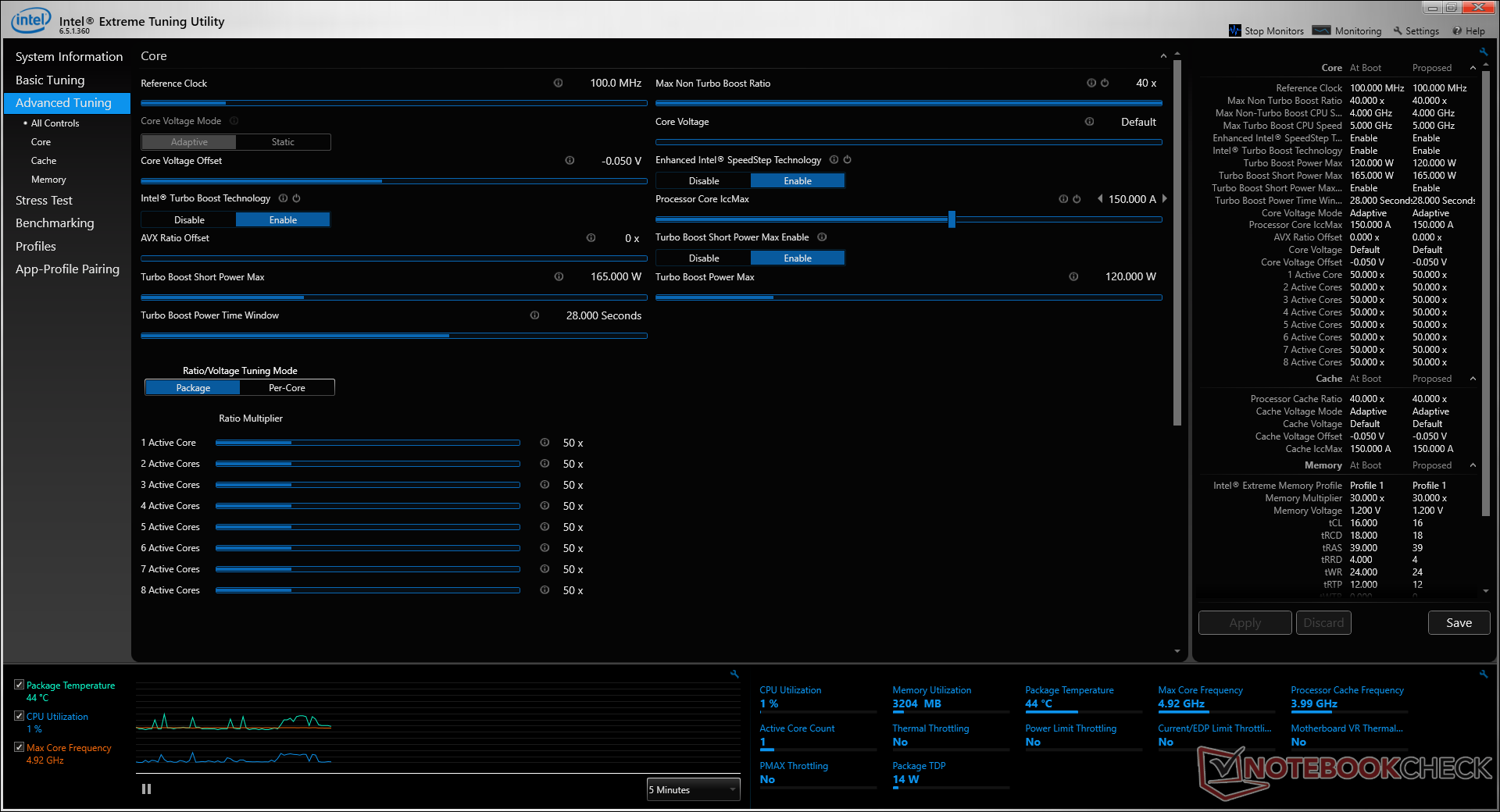Open Help from the top bar
Image resolution: width=1500 pixels, height=812 pixels.
point(1469,31)
